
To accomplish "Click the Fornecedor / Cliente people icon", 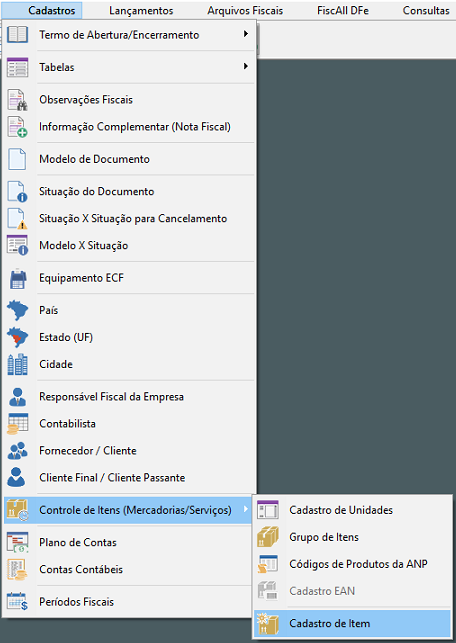I will pos(17,451).
